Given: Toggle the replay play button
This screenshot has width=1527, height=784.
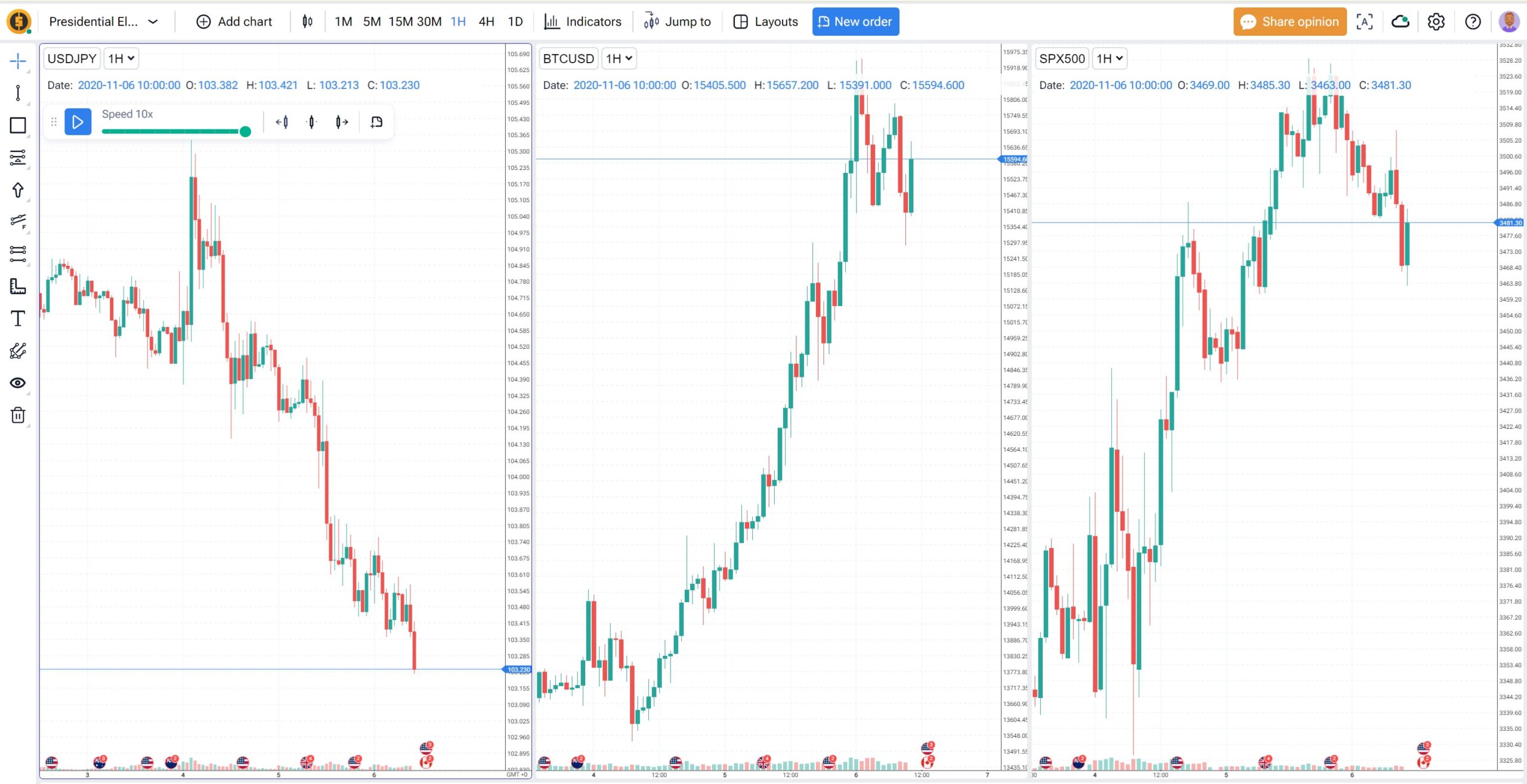Looking at the screenshot, I should [x=77, y=121].
